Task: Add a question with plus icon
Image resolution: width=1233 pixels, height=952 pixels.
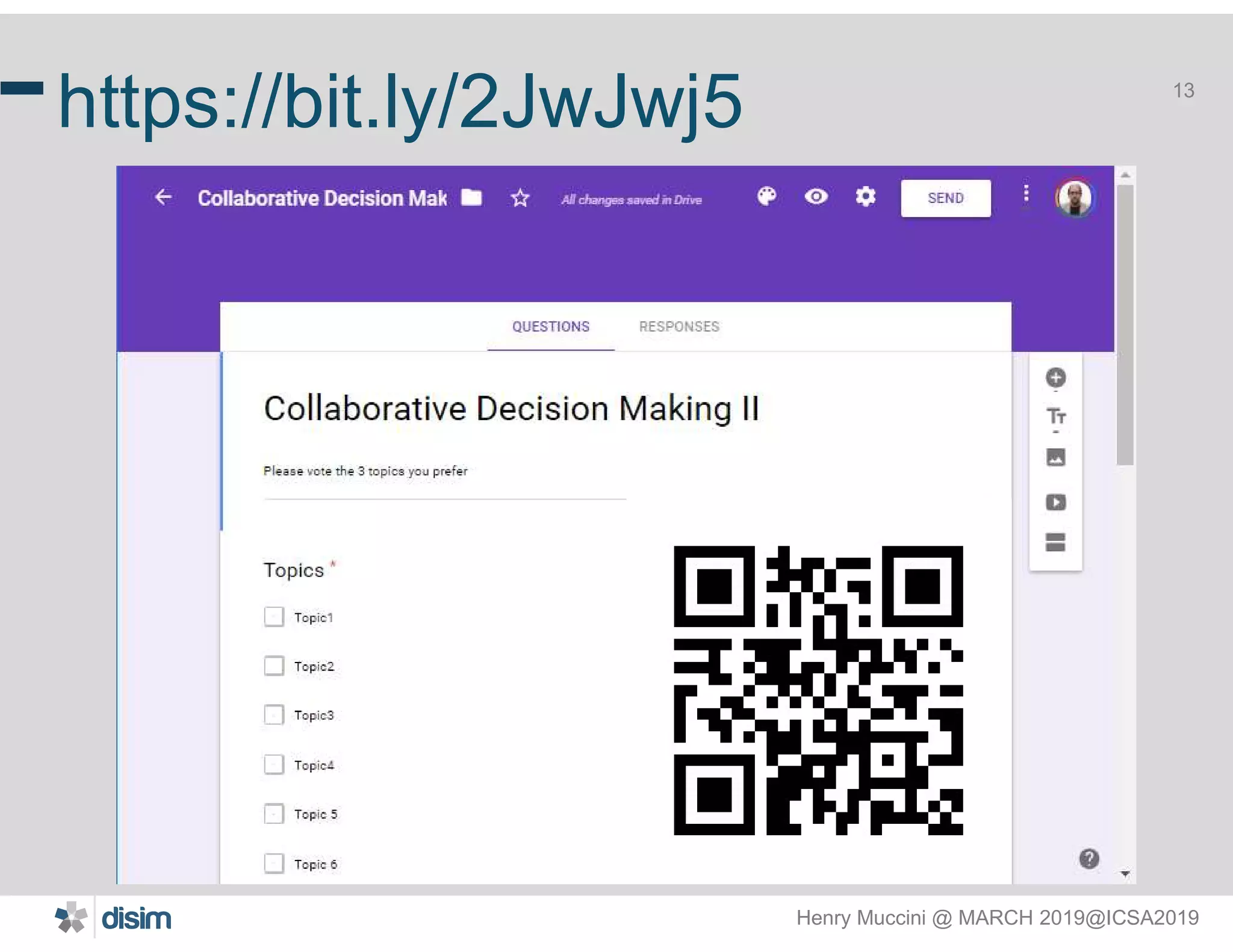Action: pyautogui.click(x=1055, y=378)
